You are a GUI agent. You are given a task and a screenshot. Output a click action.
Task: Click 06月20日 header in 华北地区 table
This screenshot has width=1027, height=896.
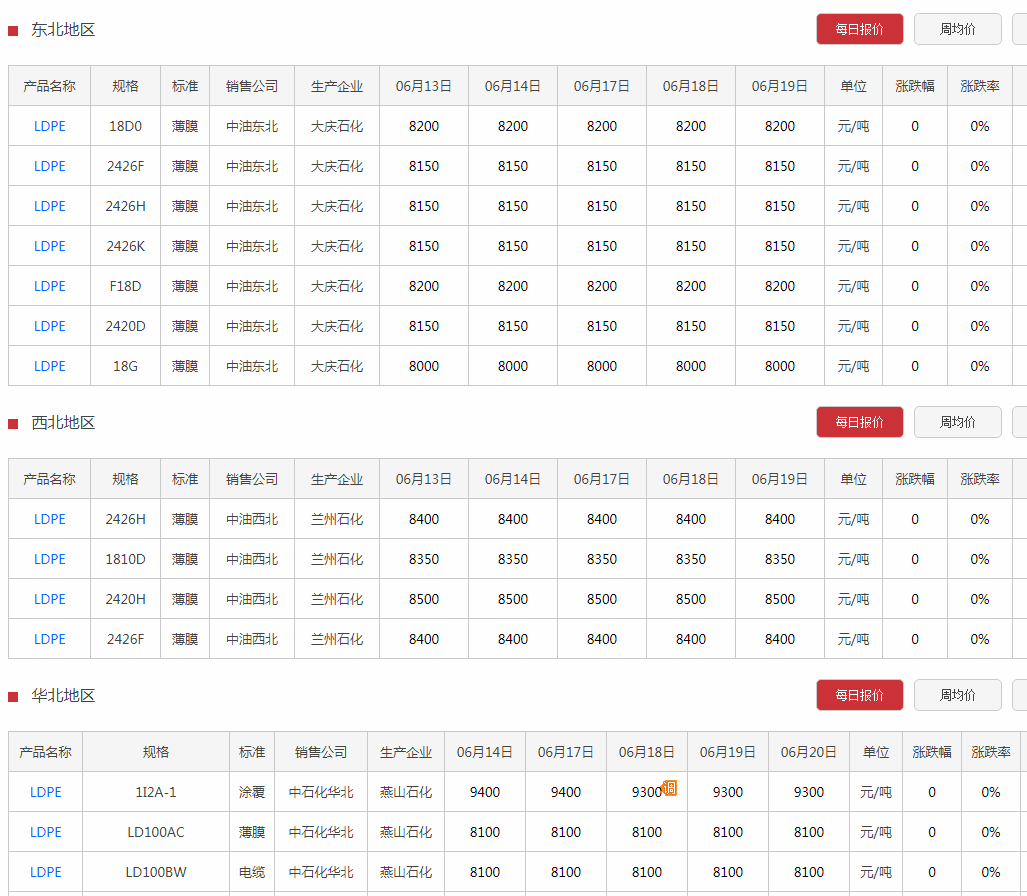pyautogui.click(x=809, y=752)
